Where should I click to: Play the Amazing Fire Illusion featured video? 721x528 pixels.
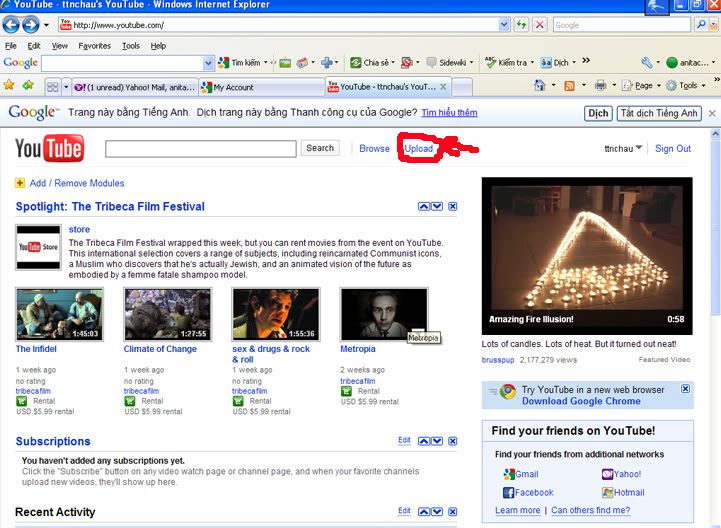[x=587, y=256]
